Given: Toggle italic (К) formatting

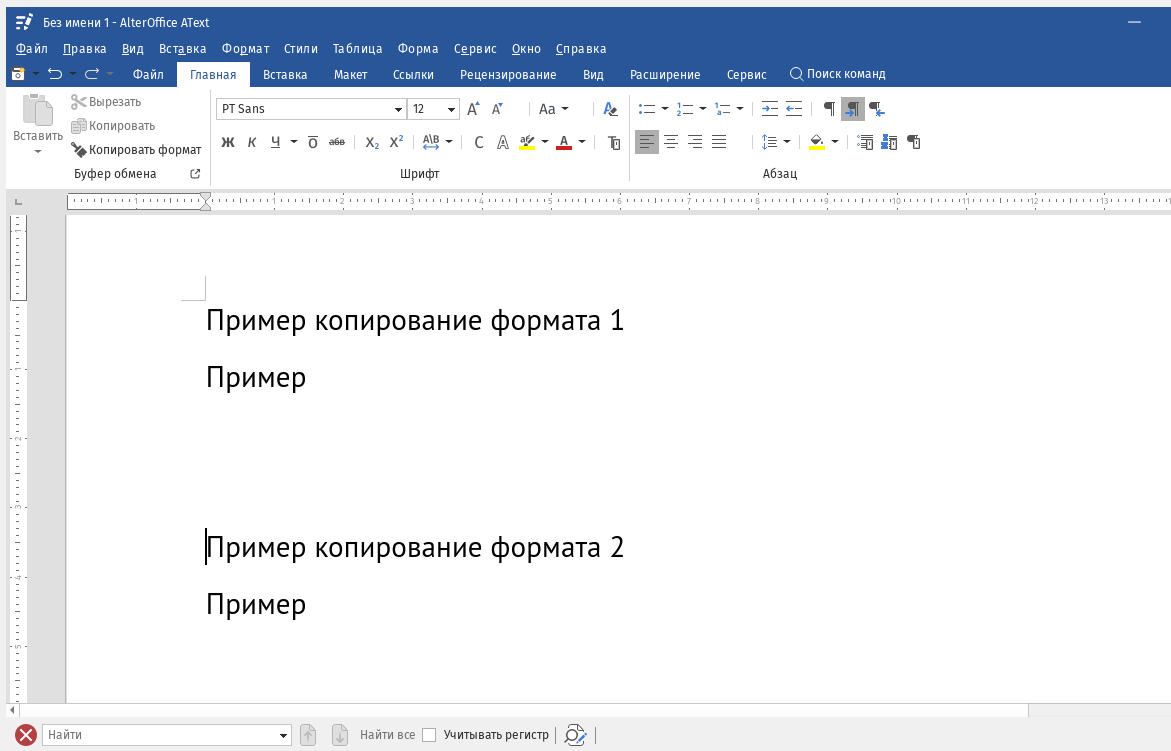Looking at the screenshot, I should [252, 142].
